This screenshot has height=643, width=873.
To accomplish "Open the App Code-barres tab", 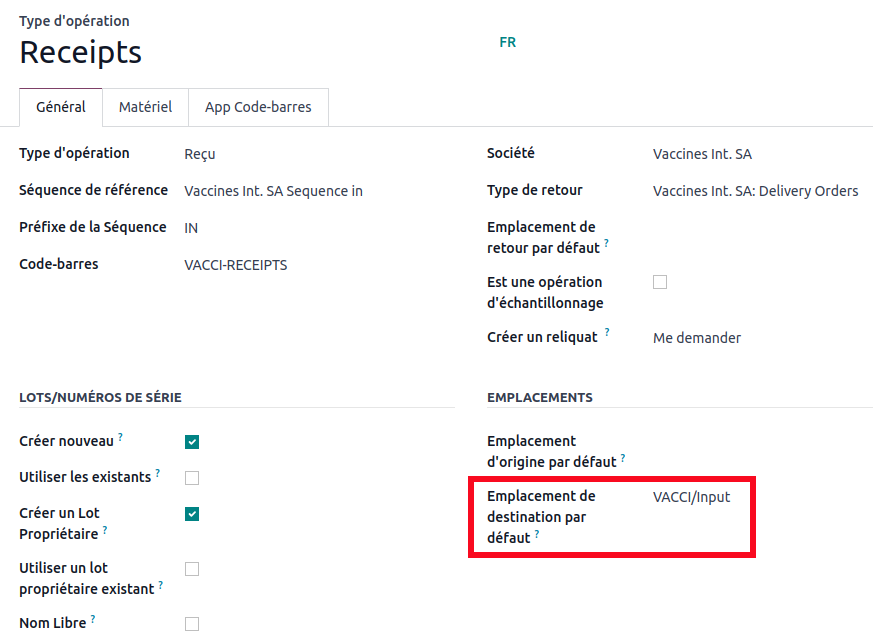I will point(258,107).
